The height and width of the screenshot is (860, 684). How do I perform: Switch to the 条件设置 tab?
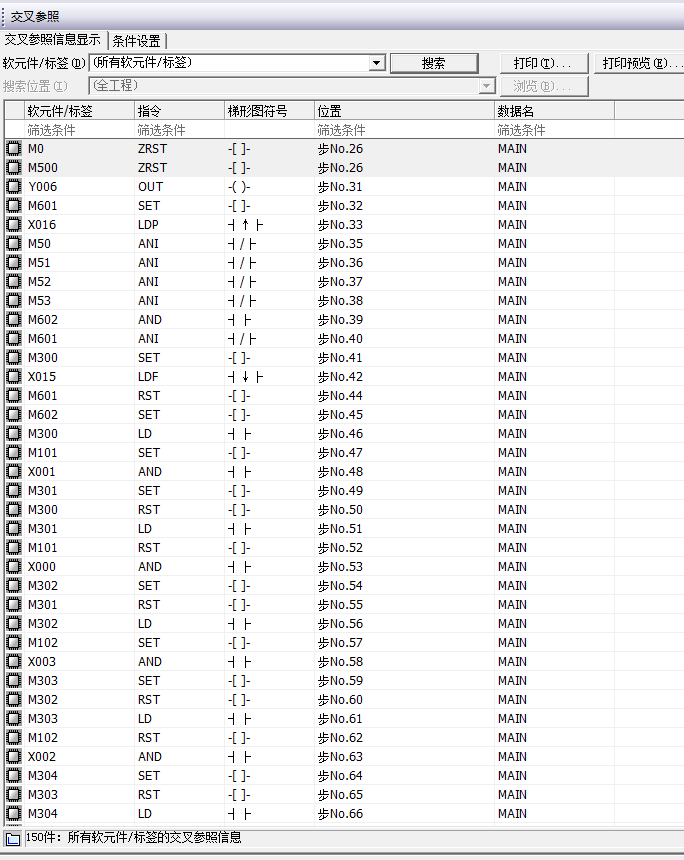click(x=137, y=41)
